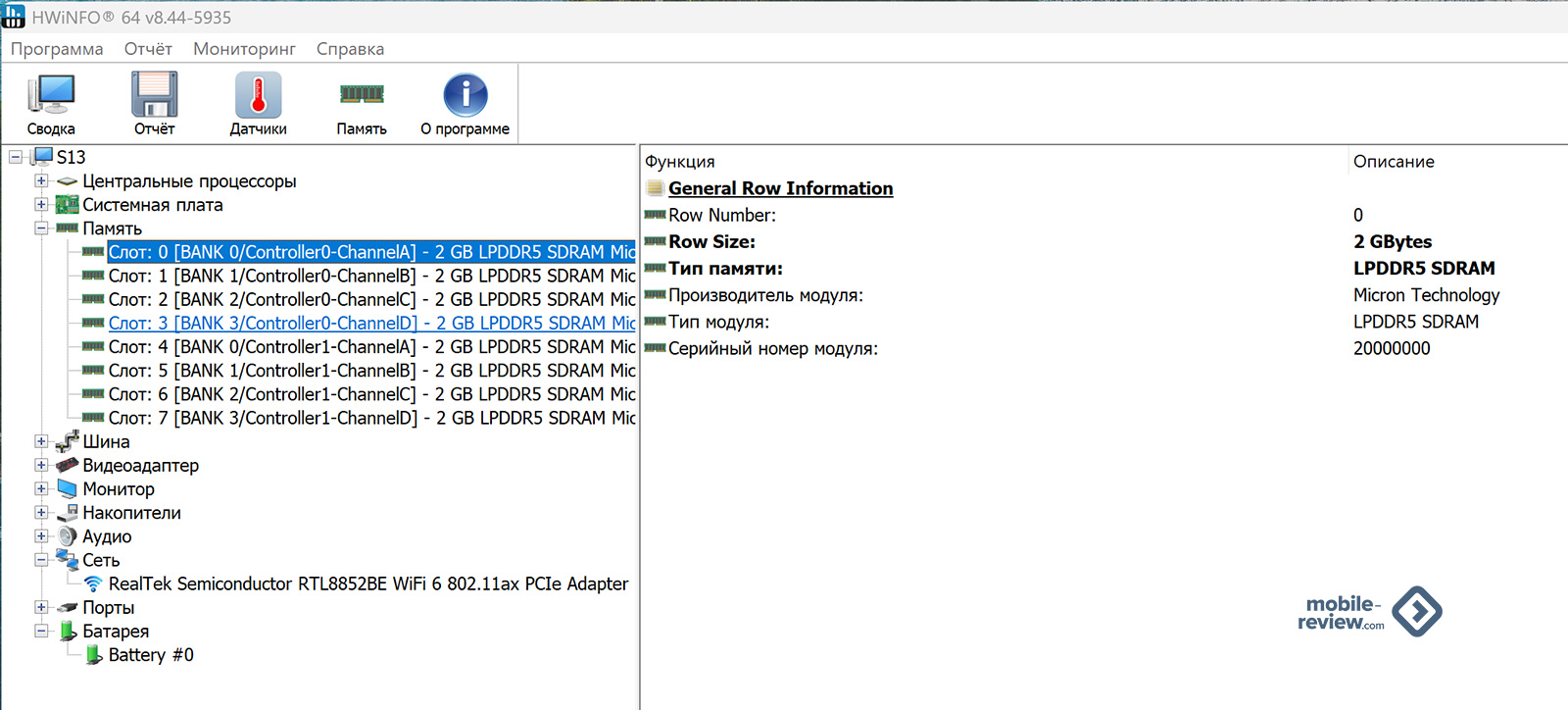Open О программе info icon
1568x710 pixels.
tap(465, 96)
